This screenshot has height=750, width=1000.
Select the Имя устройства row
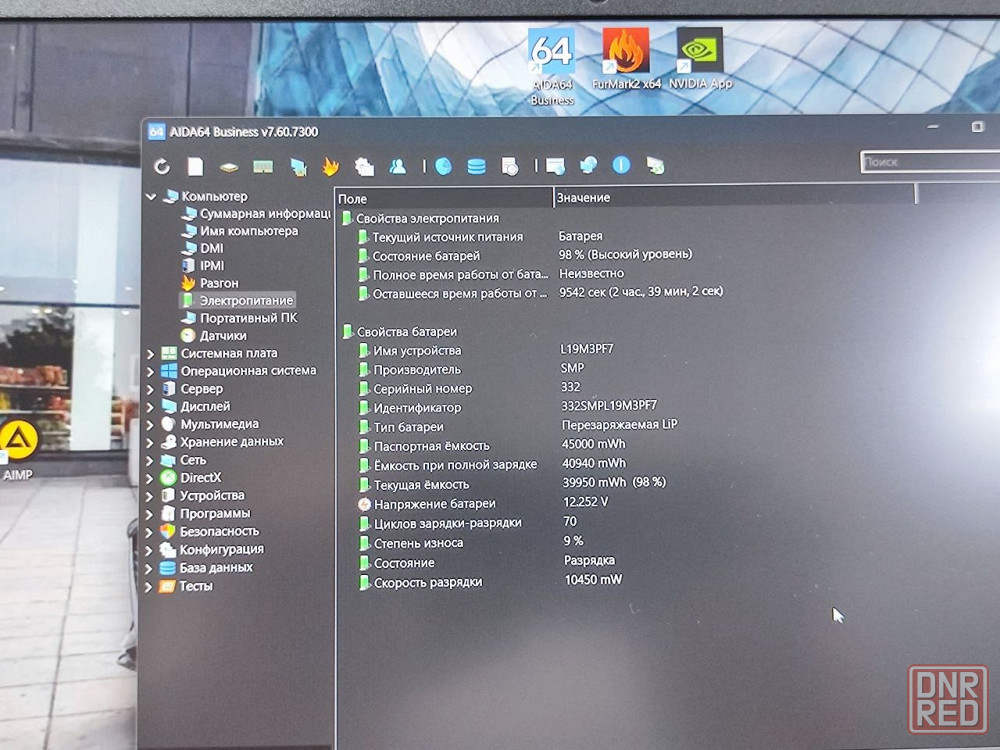coord(486,350)
